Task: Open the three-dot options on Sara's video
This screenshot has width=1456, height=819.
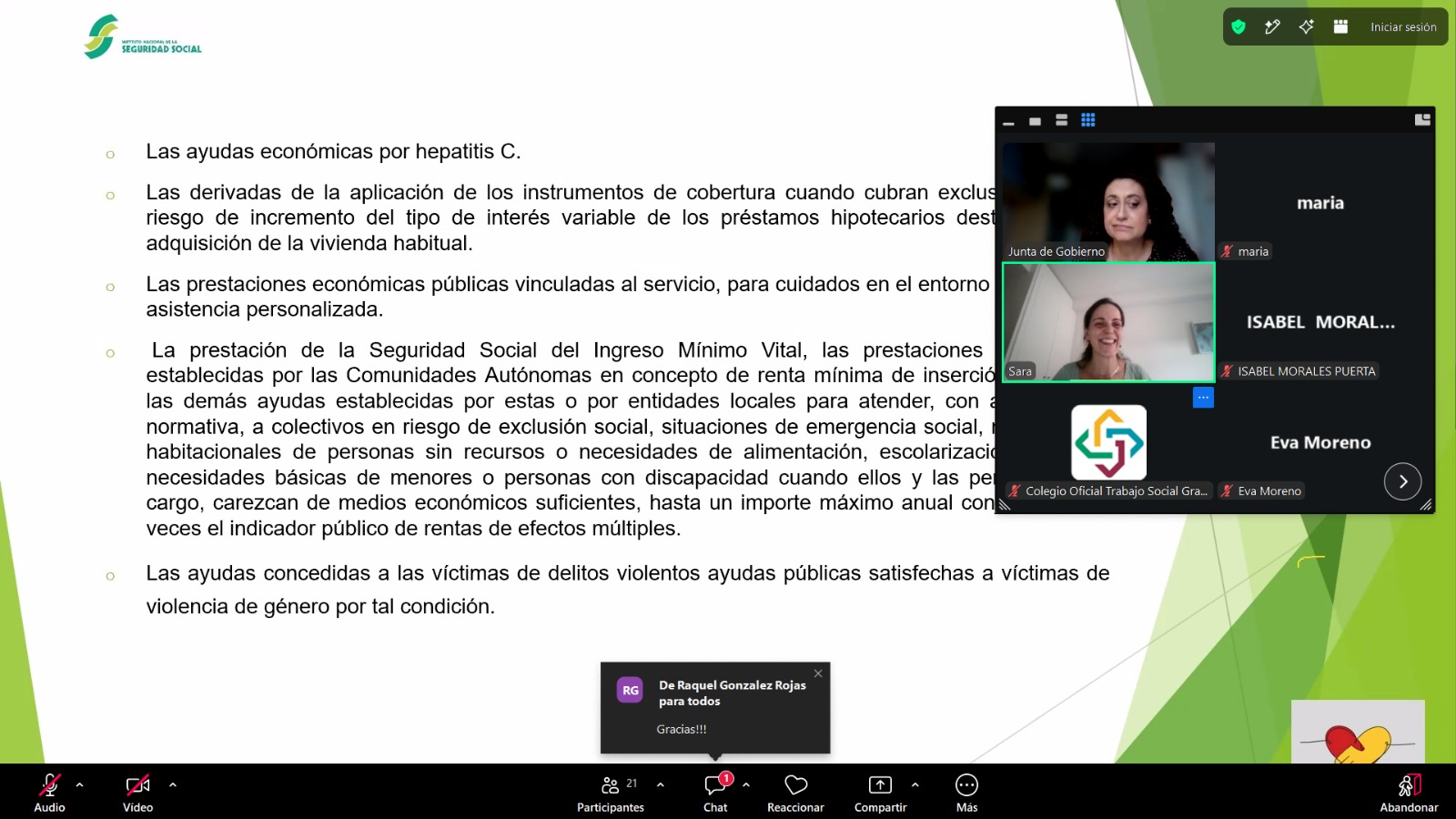Action: pyautogui.click(x=1203, y=397)
